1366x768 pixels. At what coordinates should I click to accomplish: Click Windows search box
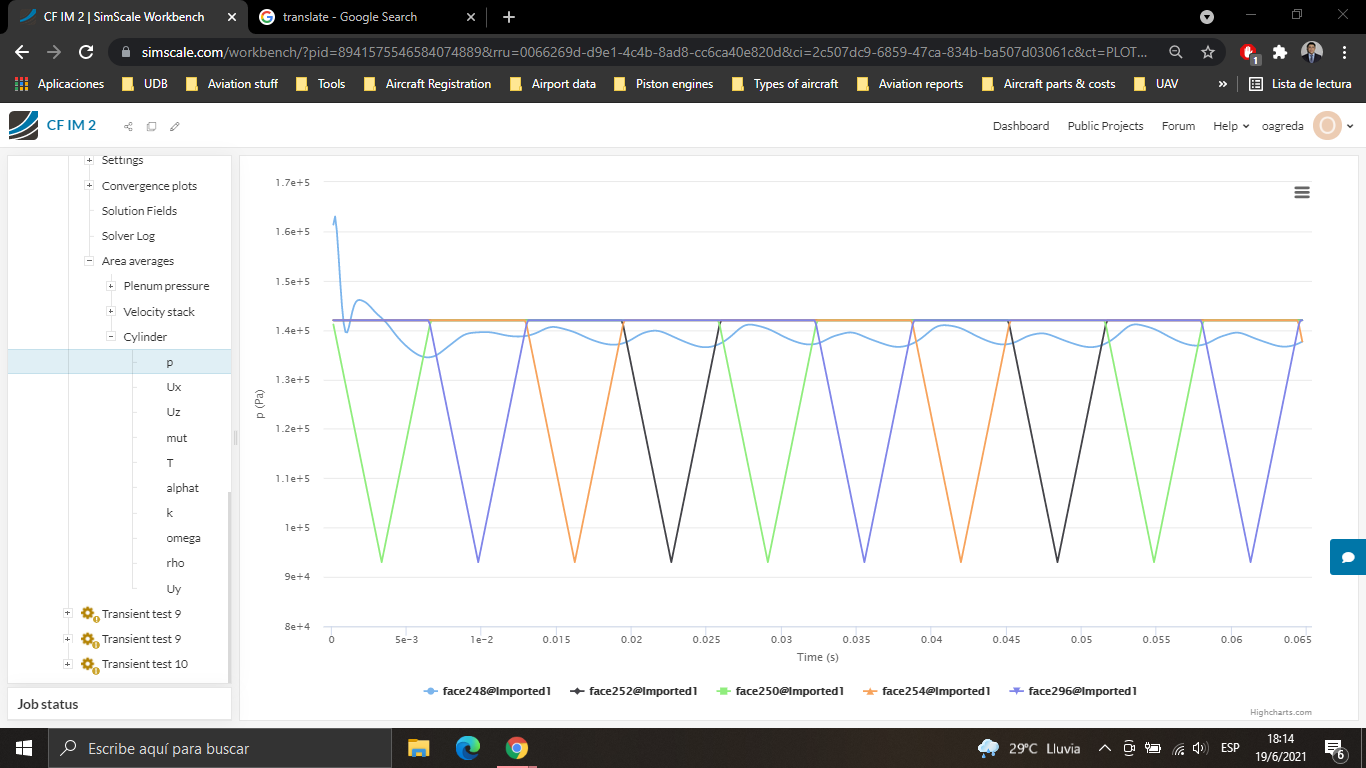point(220,748)
